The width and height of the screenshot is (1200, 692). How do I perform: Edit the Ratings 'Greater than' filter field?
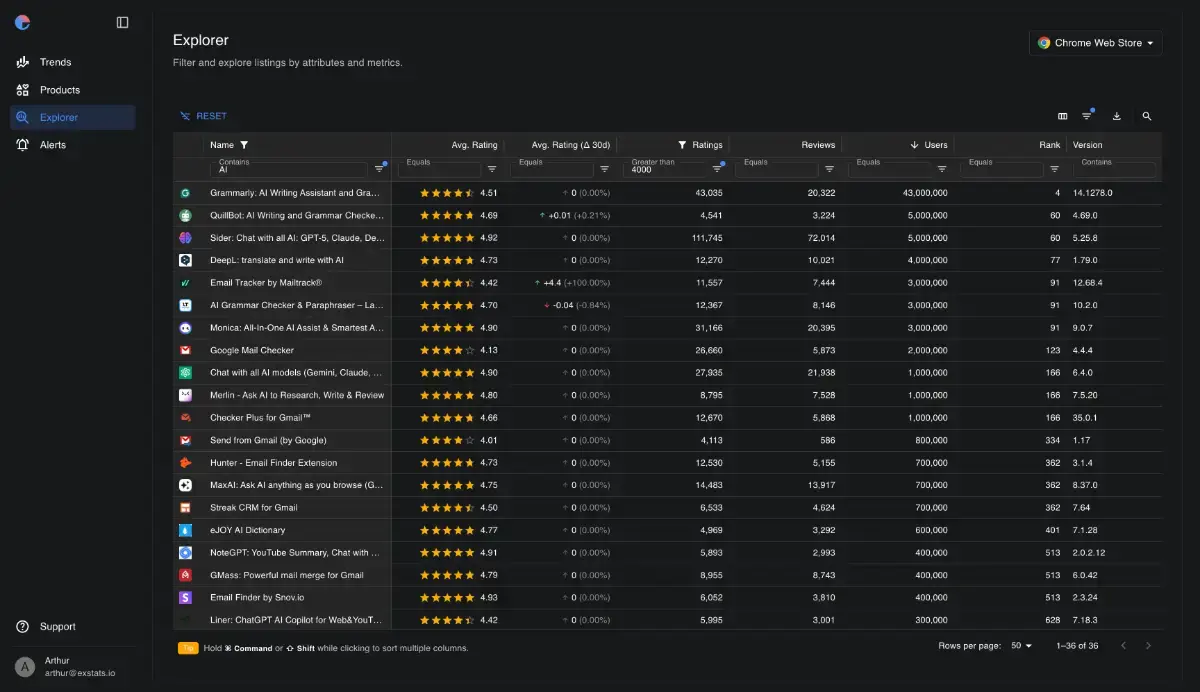pos(667,169)
